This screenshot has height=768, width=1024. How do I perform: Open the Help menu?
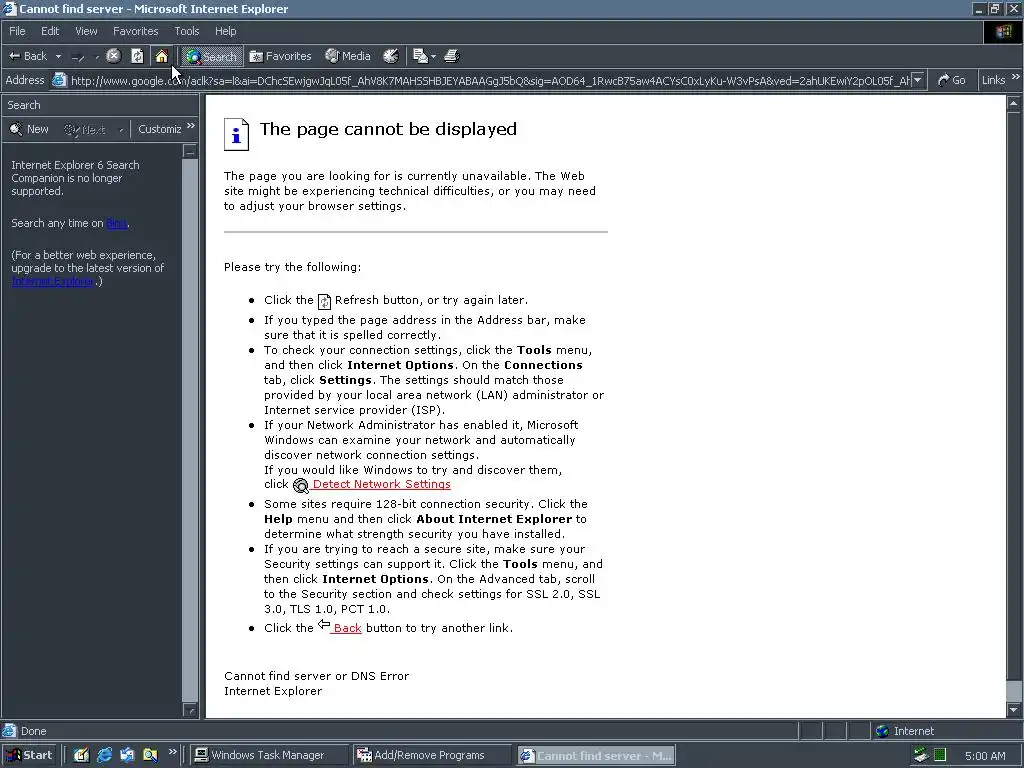(225, 31)
